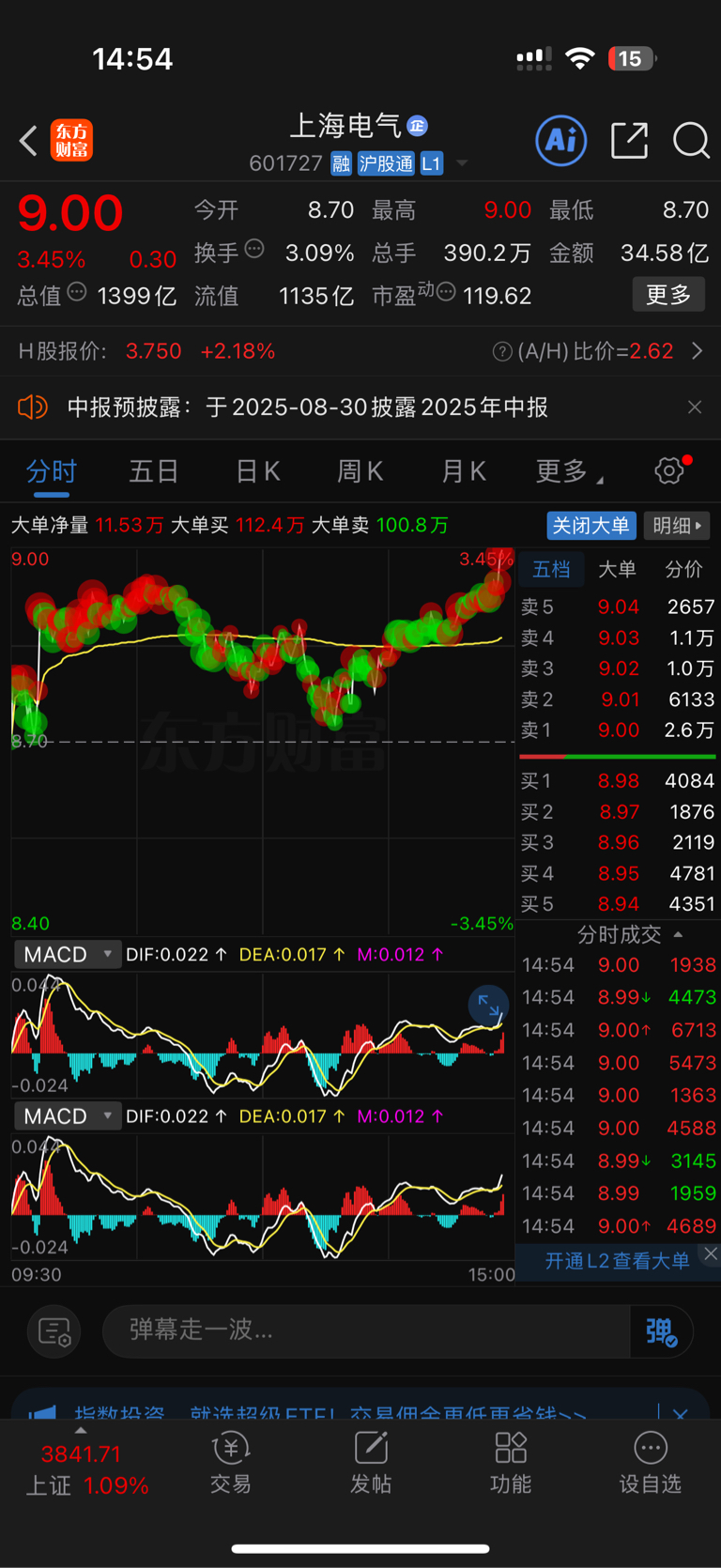Tap the intraday price chart

pos(263,741)
